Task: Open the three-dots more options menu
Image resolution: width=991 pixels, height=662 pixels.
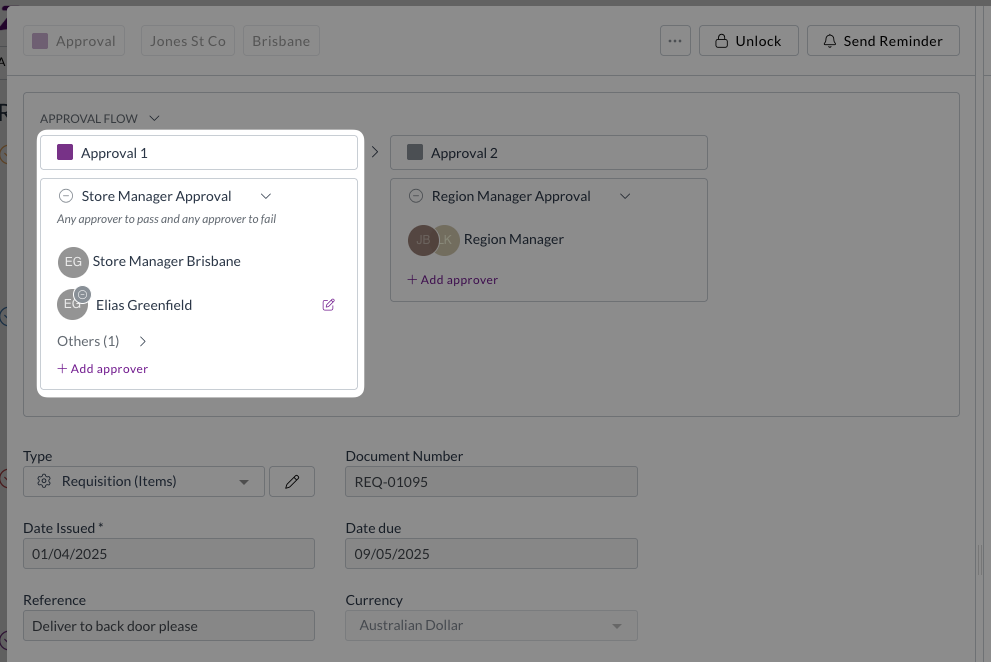Action: [x=675, y=41]
